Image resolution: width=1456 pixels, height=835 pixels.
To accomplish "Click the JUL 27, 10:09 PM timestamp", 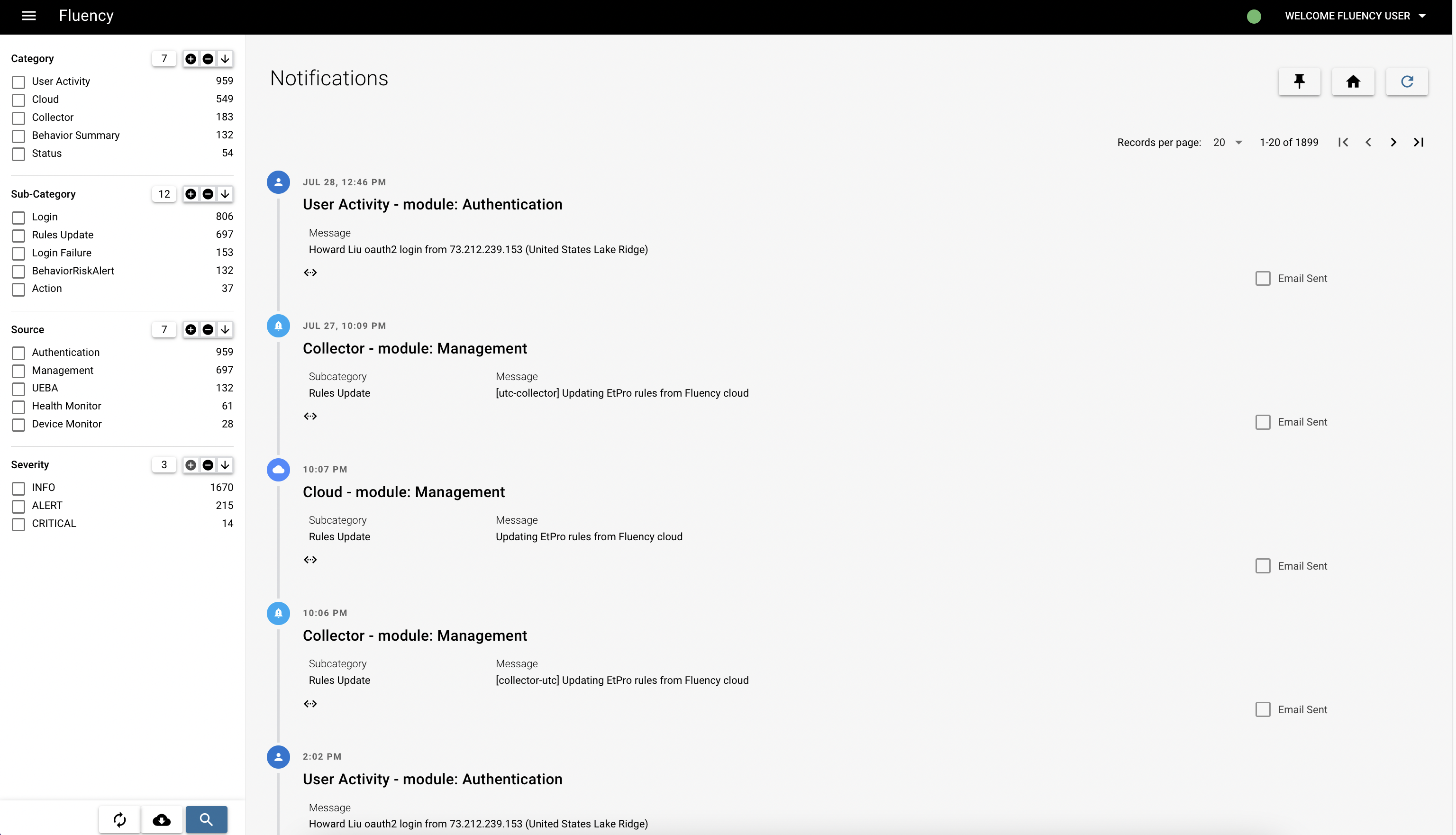I will [344, 326].
